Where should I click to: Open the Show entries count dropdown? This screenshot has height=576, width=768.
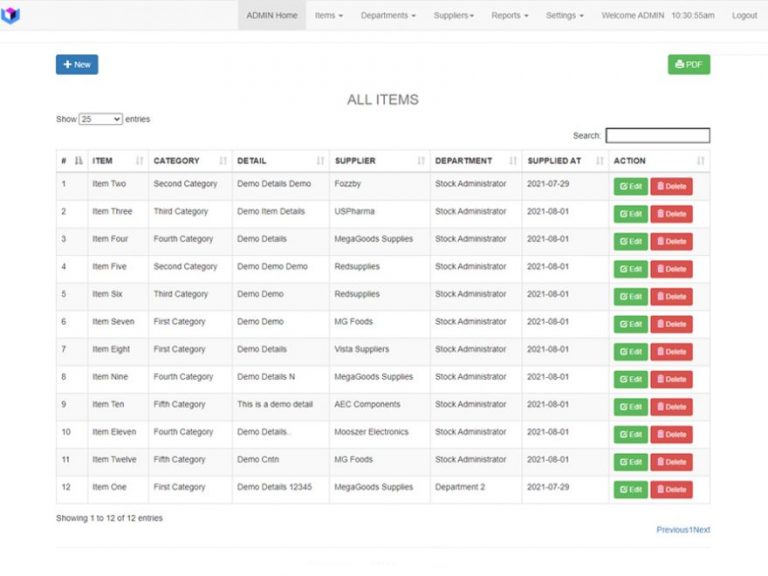(x=100, y=119)
